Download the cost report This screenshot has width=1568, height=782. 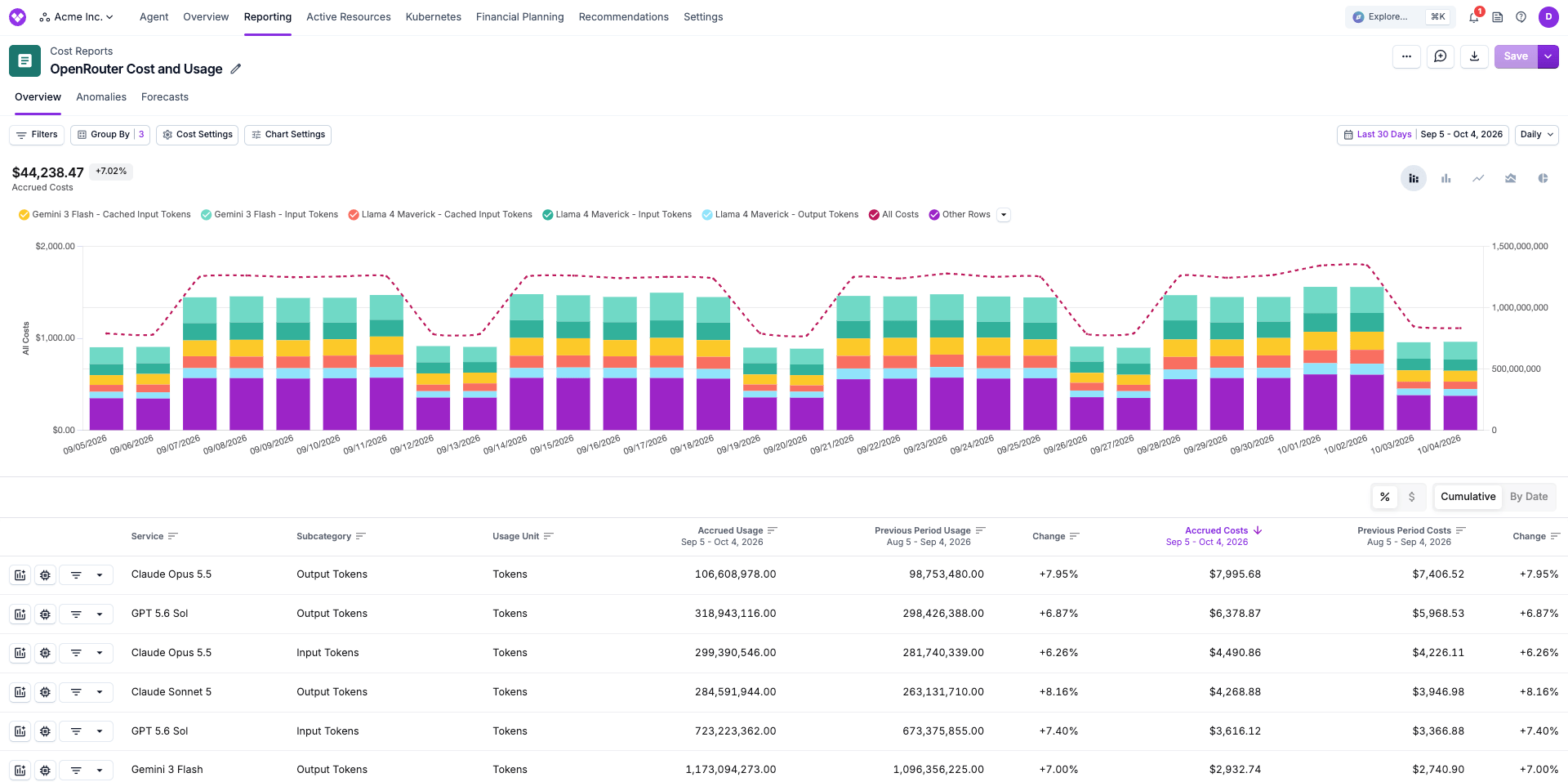(1474, 56)
